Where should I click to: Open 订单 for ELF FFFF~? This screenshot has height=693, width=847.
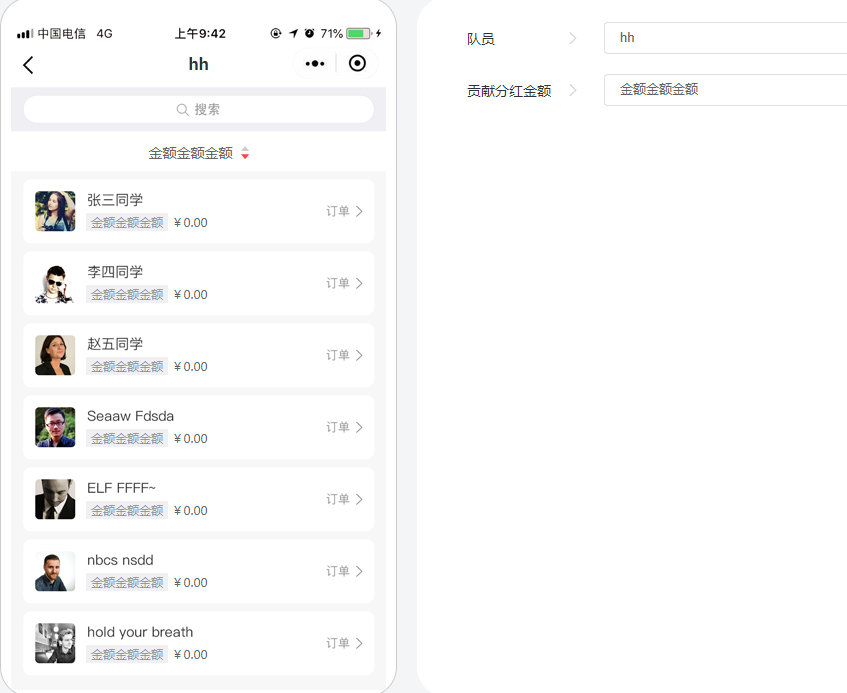pos(344,499)
